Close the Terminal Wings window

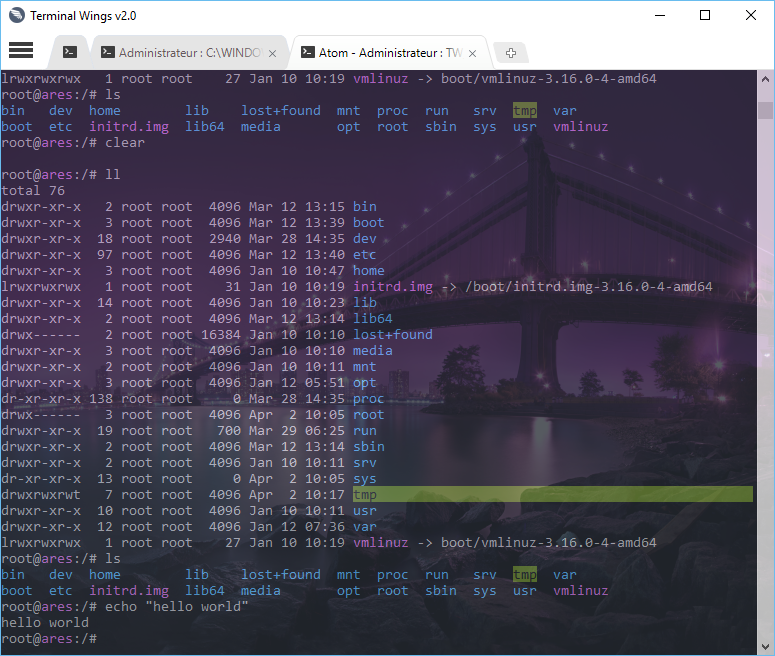751,15
